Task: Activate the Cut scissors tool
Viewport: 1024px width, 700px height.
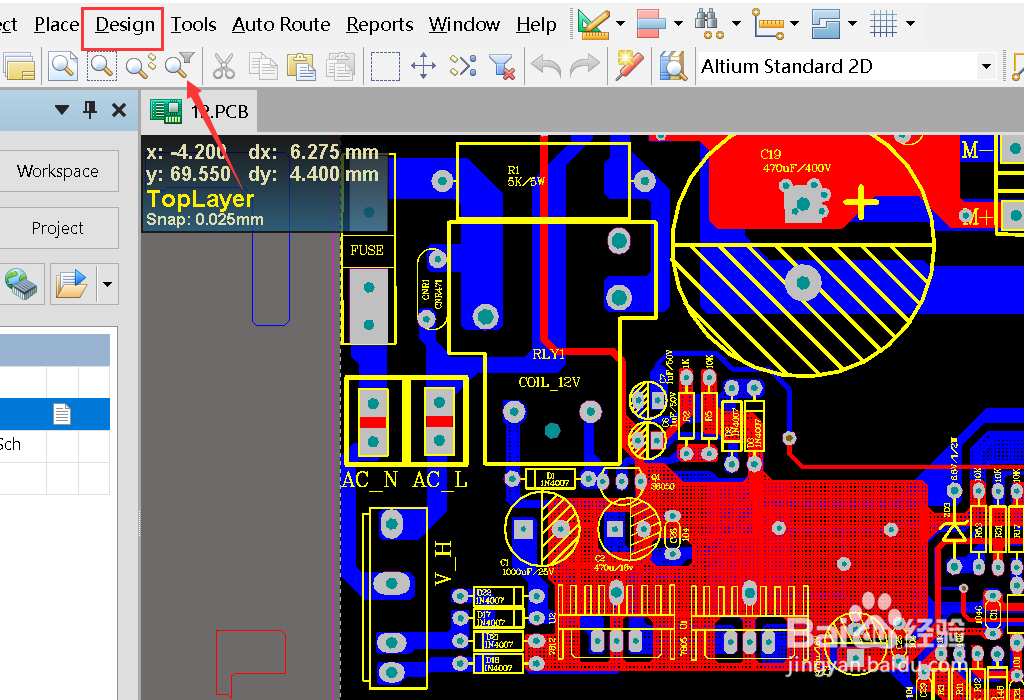Action: pos(224,66)
